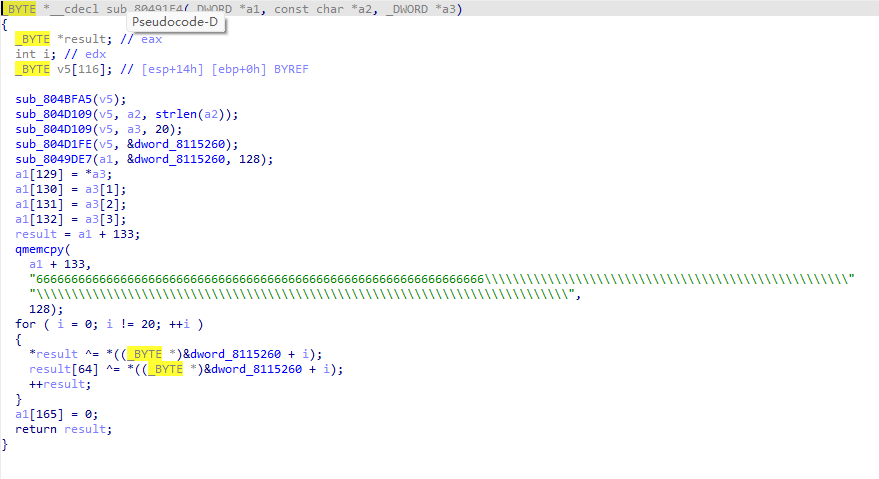Click '_DWORD *a3' parameter in signature
This screenshot has height=479, width=879.
tap(420, 9)
